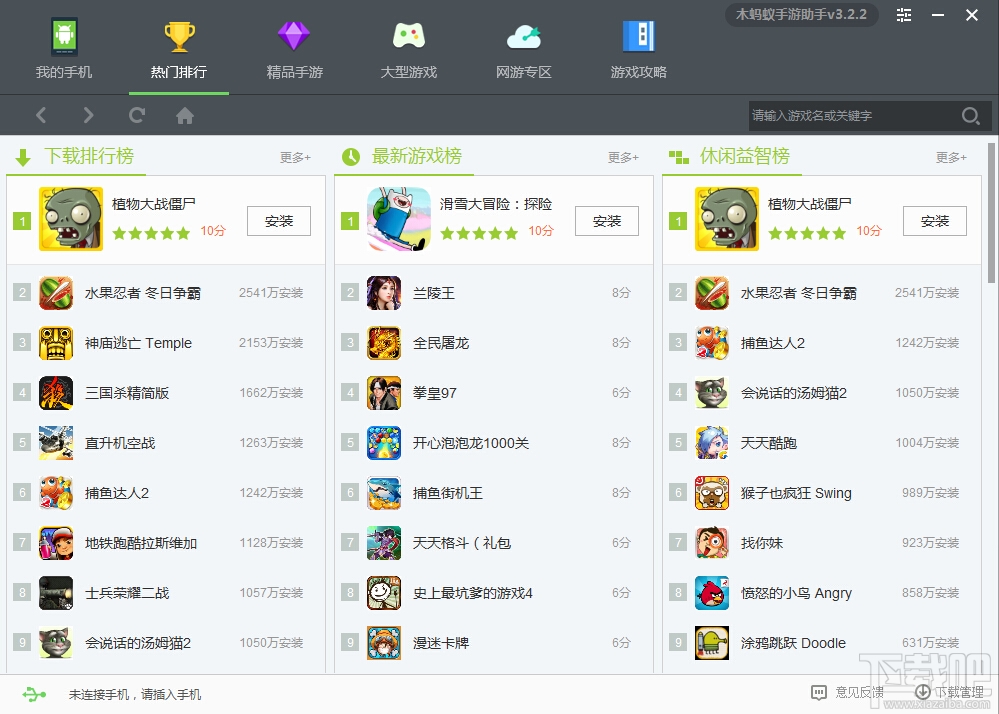Select 水果忍者 冬日争霸 title in 休闲益智榜

[798, 293]
